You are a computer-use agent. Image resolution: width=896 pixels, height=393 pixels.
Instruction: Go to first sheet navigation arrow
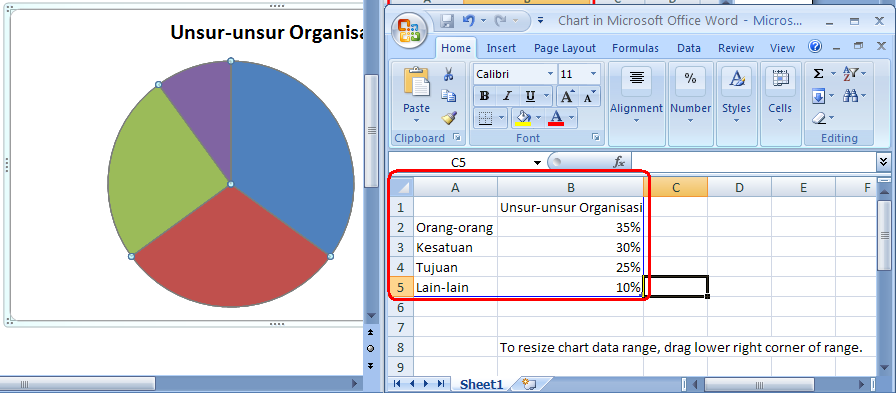397,384
